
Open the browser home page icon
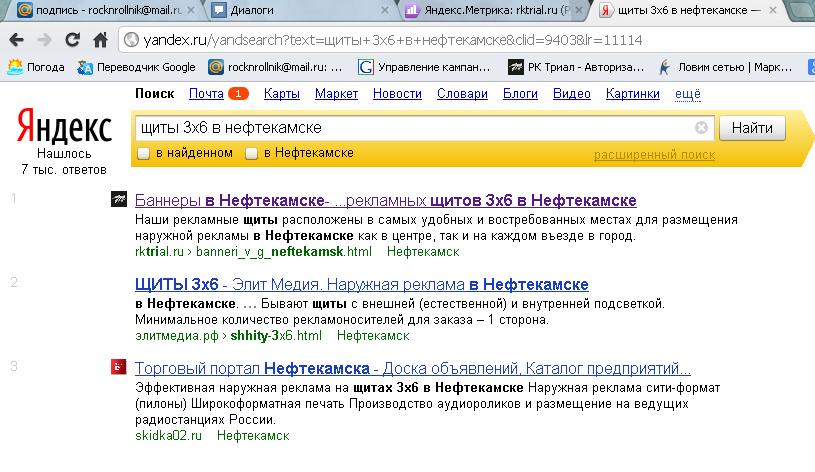(x=100, y=40)
